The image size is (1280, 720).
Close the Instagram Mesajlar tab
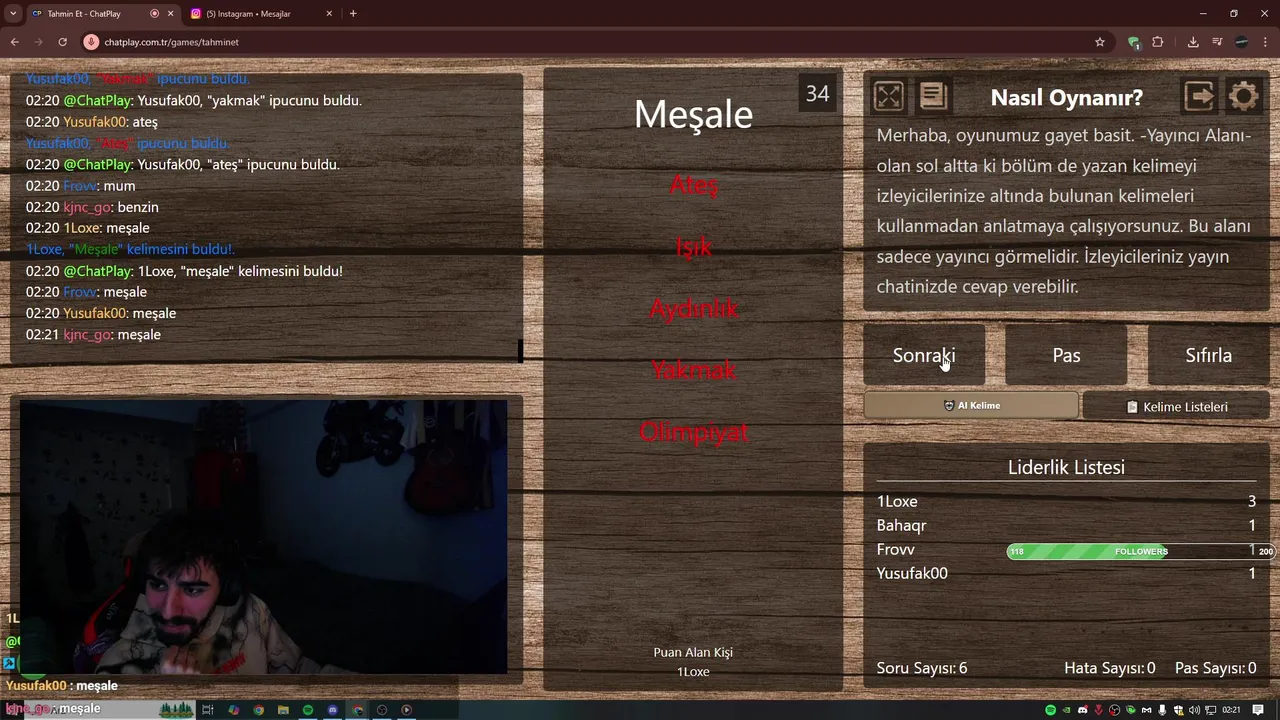pyautogui.click(x=330, y=14)
